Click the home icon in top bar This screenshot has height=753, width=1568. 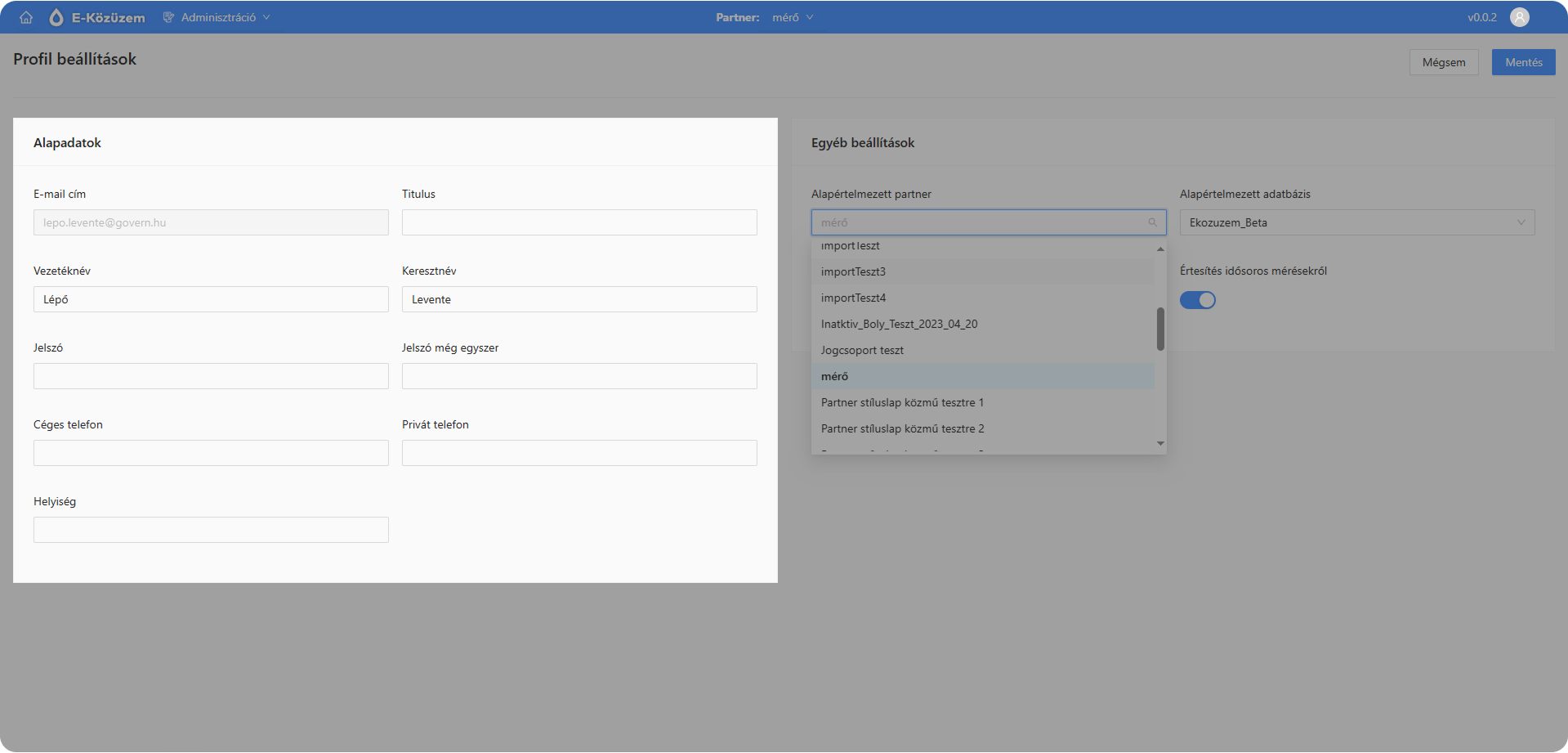coord(26,17)
